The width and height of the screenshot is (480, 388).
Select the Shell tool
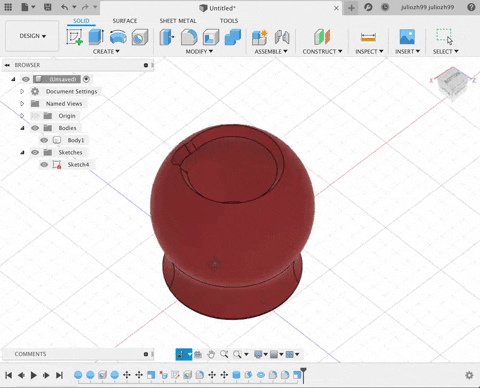pos(211,37)
